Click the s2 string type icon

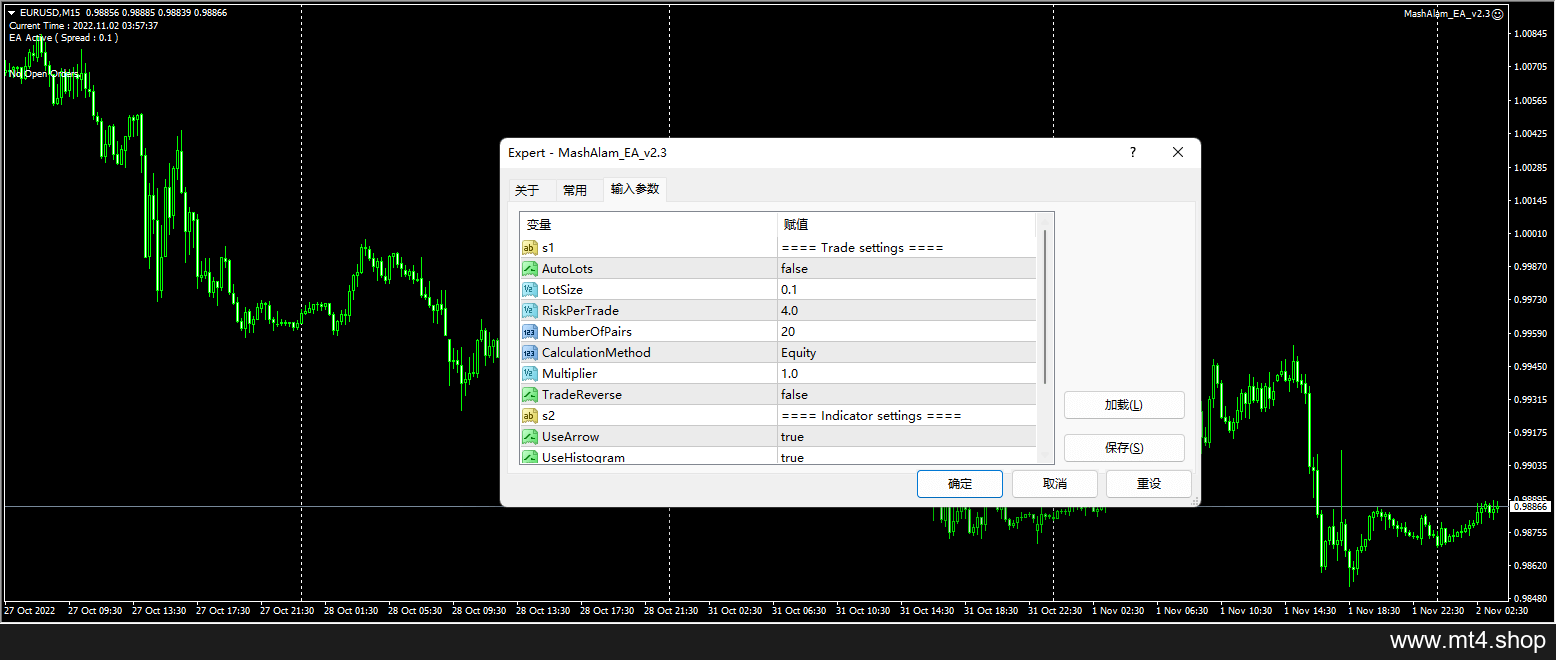coord(529,416)
